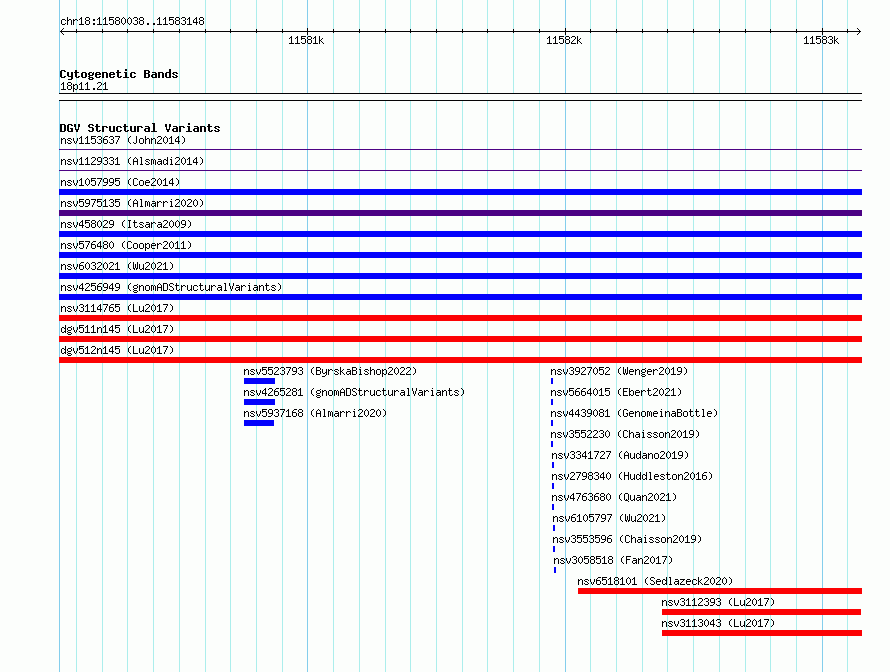The image size is (890, 672).
Task: Click the 11581k ruler mark
Action: pos(307,40)
